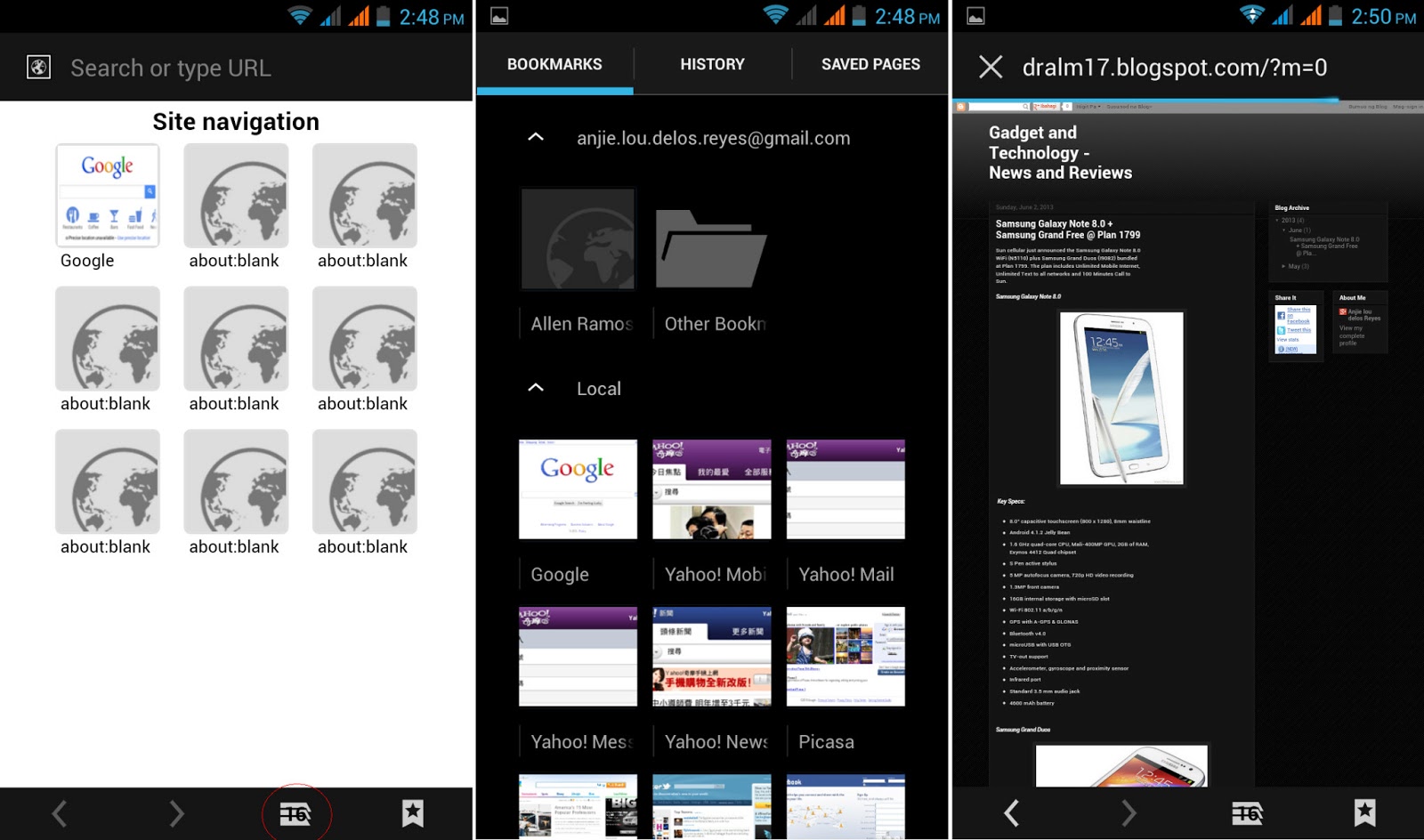Viewport: 1424px width, 840px height.
Task: Switch to the HISTORY tab
Action: click(712, 64)
